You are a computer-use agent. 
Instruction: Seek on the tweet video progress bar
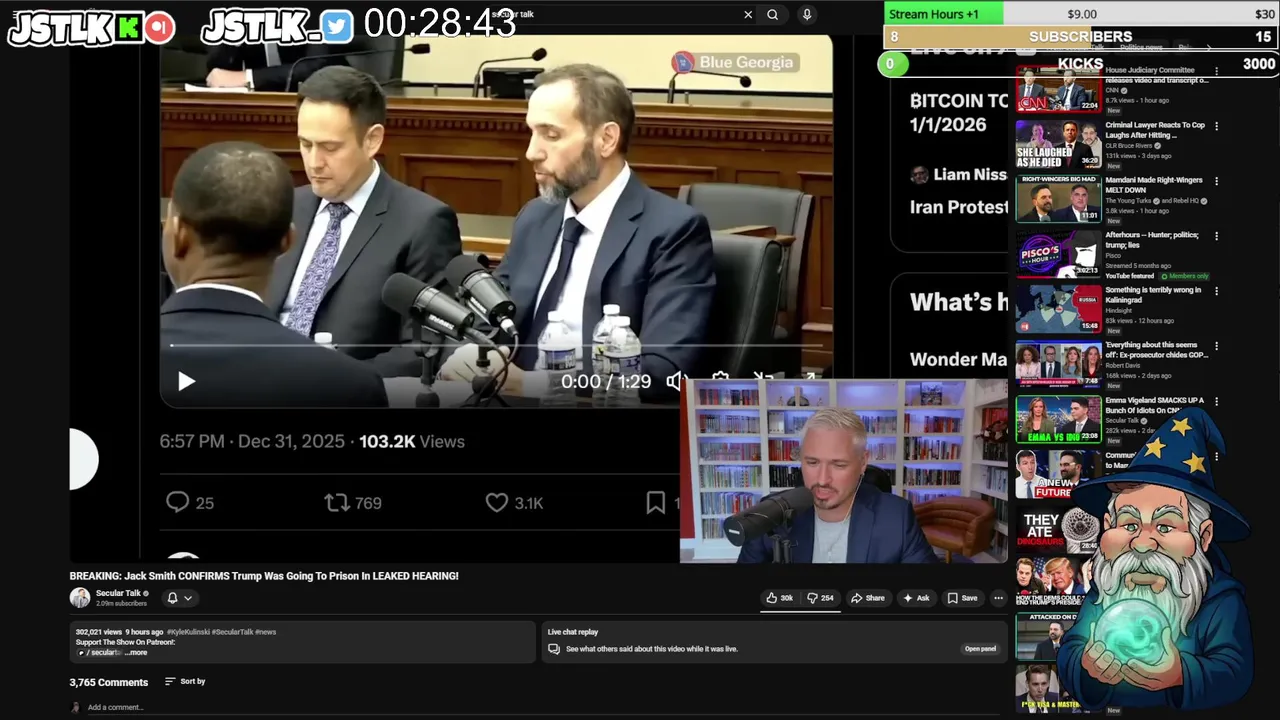pyautogui.click(x=496, y=345)
